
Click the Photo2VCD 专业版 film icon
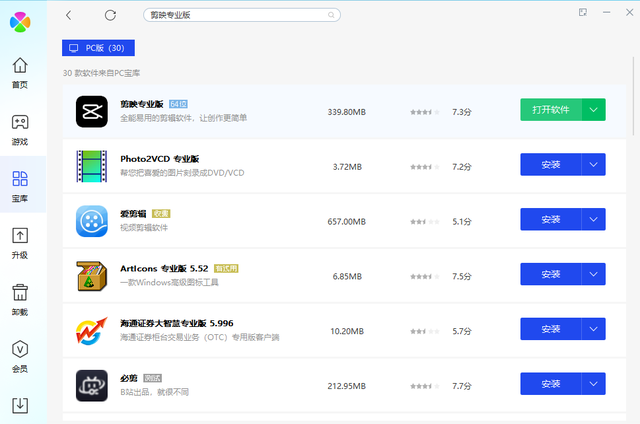click(x=92, y=166)
